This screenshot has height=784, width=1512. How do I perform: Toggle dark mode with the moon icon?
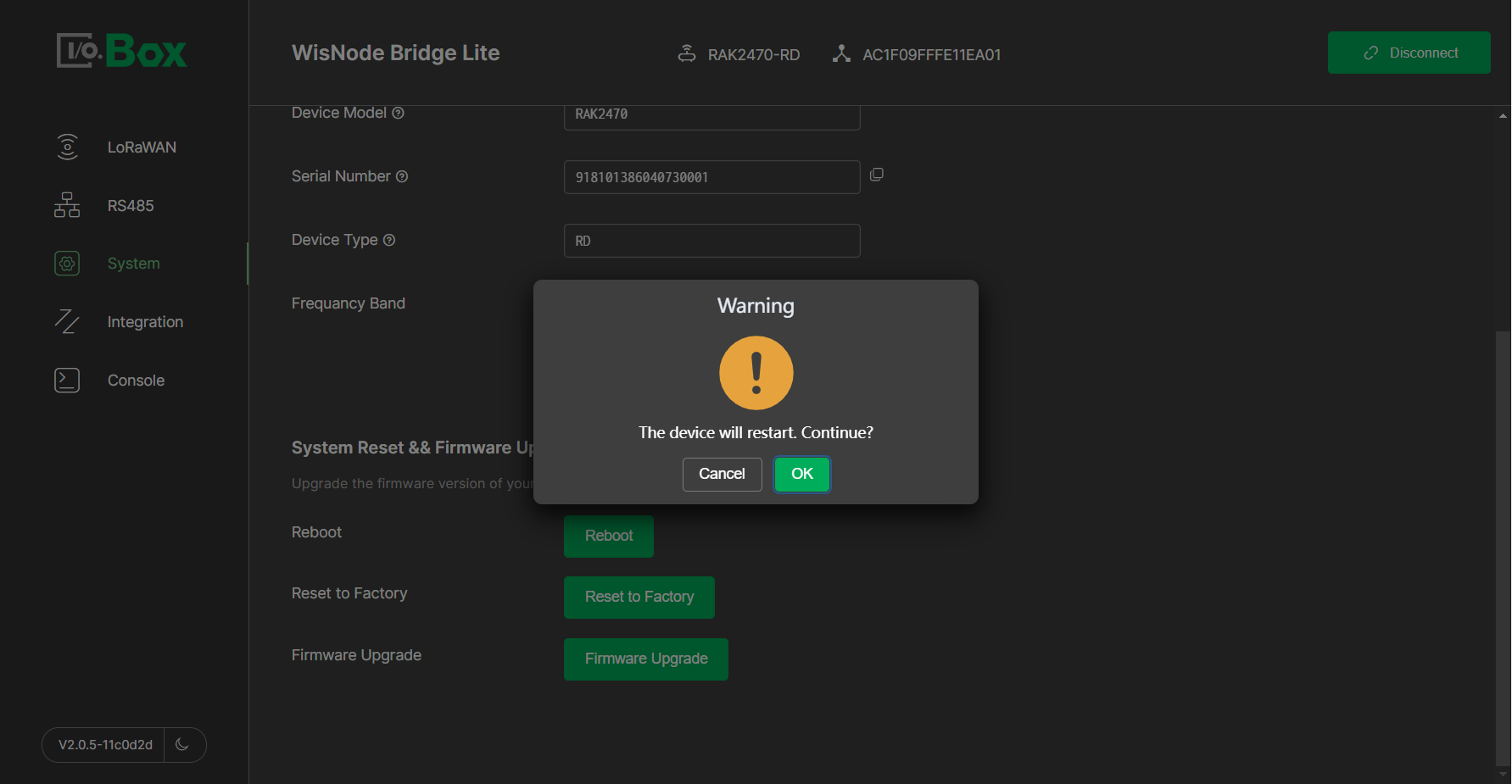(x=182, y=744)
